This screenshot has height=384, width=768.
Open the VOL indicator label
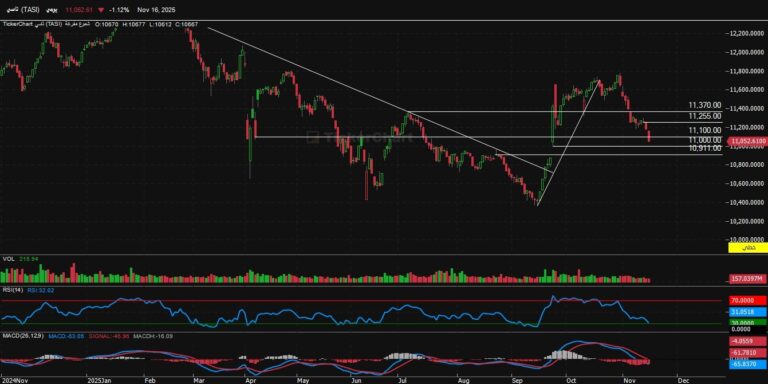8,259
